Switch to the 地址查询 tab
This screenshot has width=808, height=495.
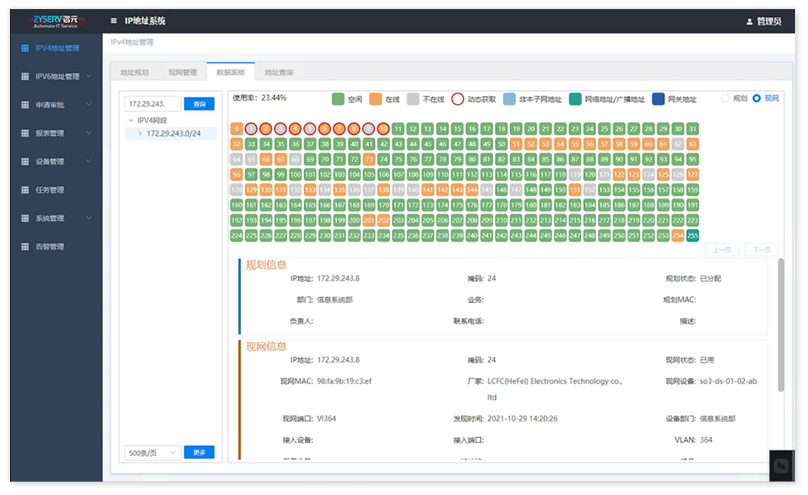(x=279, y=73)
